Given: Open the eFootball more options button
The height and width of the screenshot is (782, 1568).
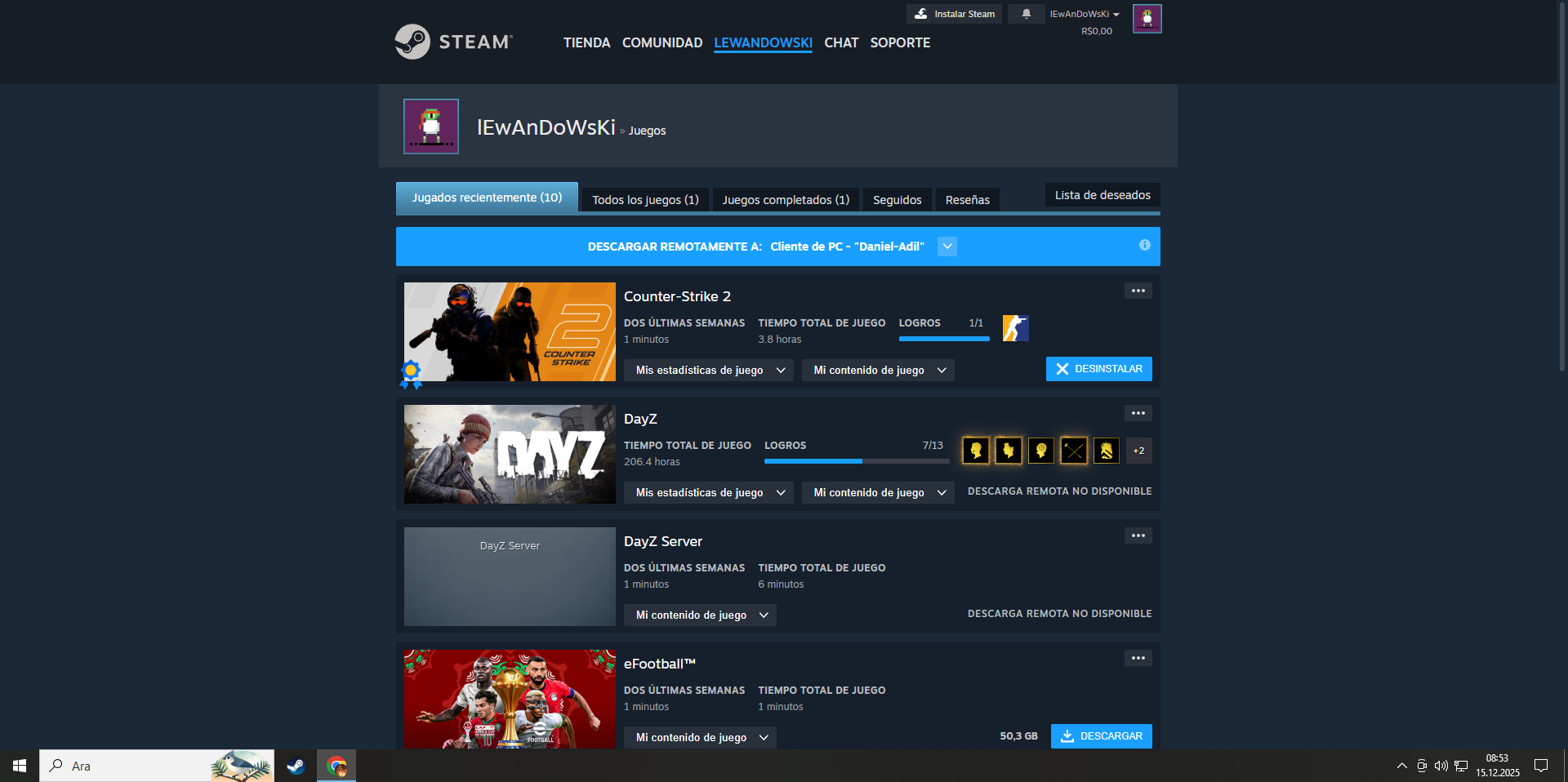Looking at the screenshot, I should 1138,658.
